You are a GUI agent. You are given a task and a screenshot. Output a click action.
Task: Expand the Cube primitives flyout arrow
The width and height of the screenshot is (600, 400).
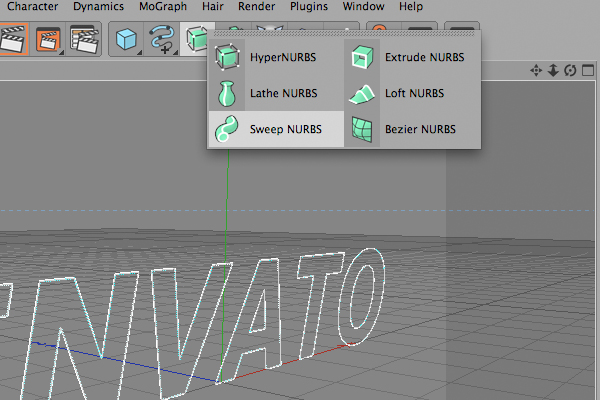pyautogui.click(x=140, y=52)
